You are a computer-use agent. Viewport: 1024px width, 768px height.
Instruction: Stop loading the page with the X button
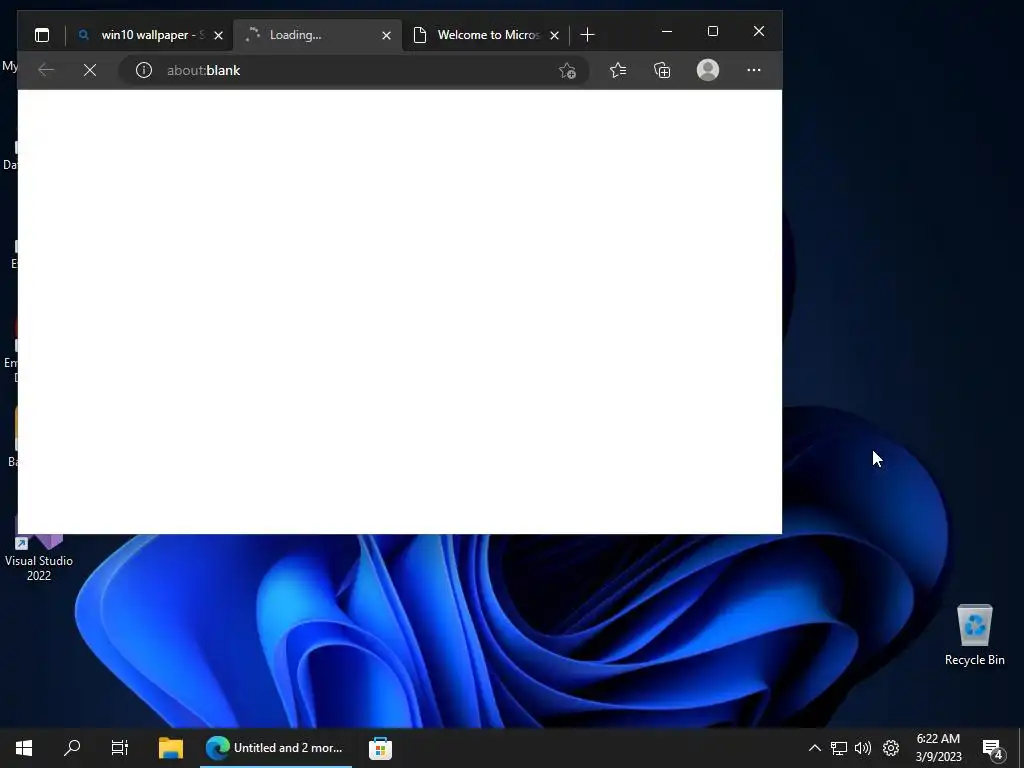pyautogui.click(x=90, y=70)
